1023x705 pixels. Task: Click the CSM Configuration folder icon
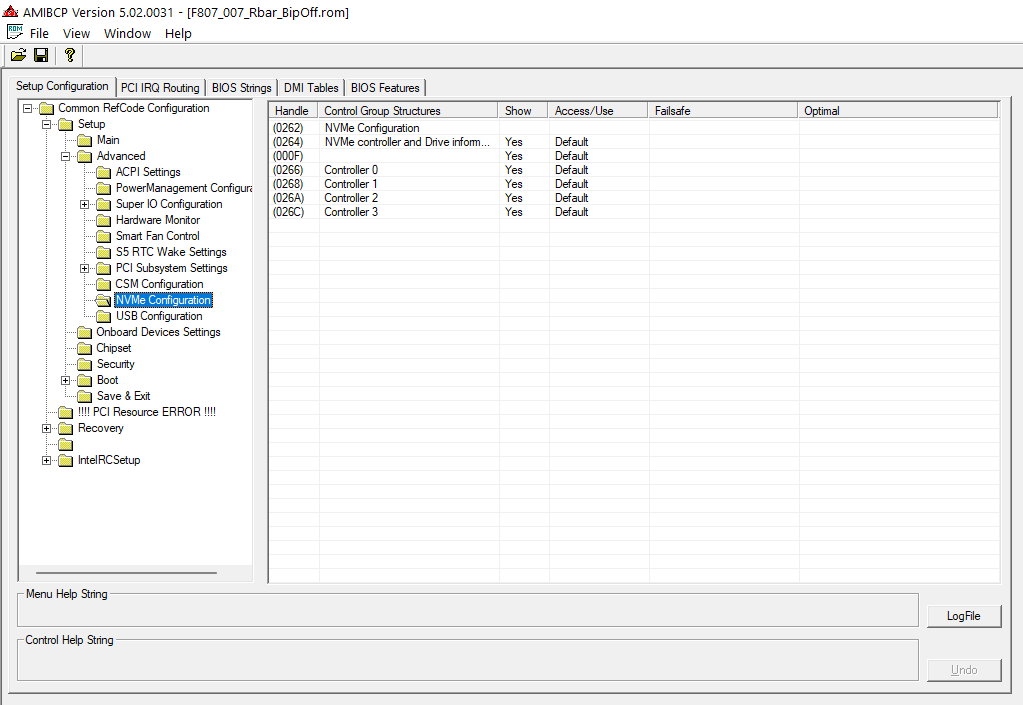pyautogui.click(x=103, y=284)
